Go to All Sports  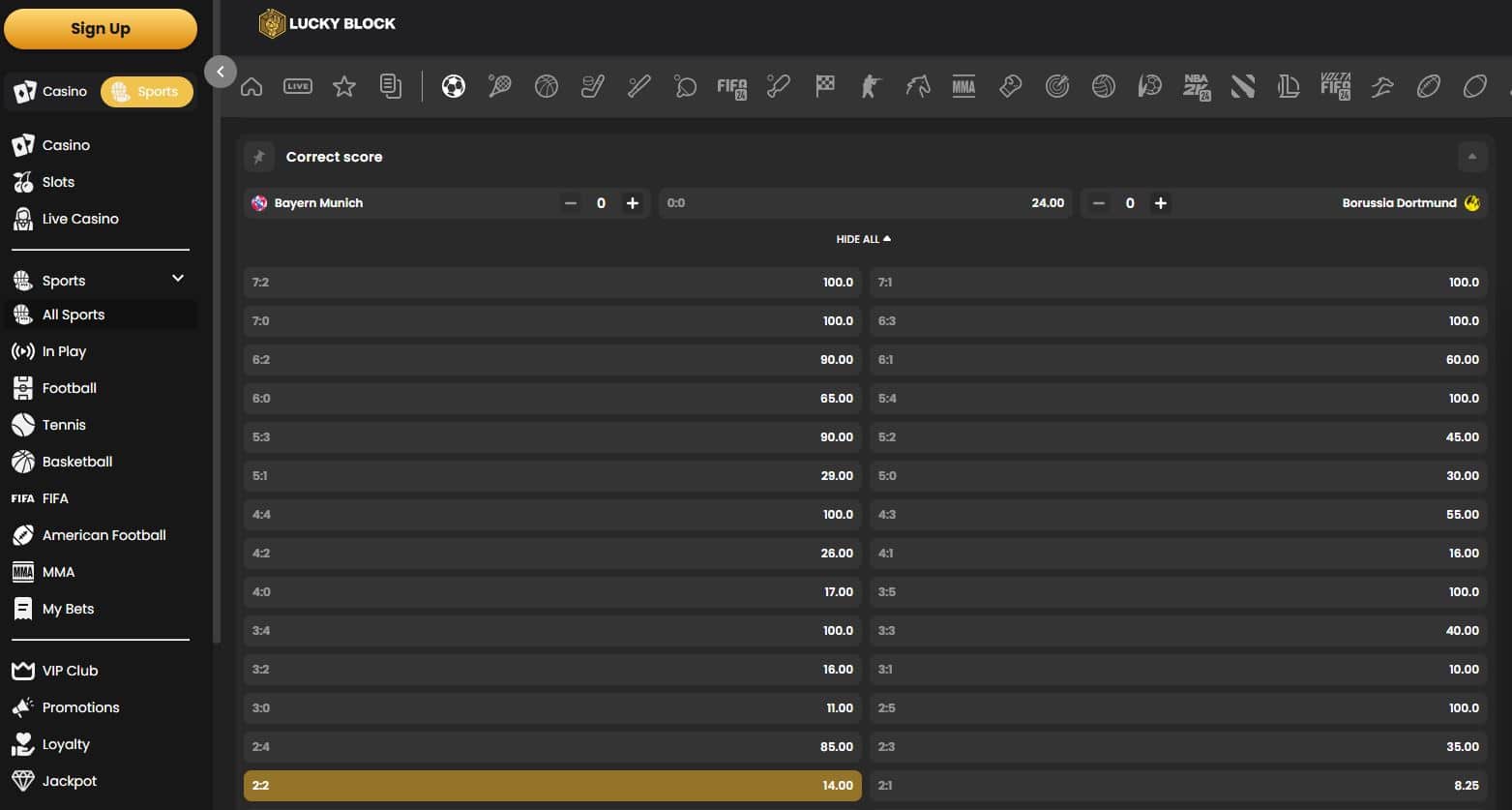(x=101, y=315)
